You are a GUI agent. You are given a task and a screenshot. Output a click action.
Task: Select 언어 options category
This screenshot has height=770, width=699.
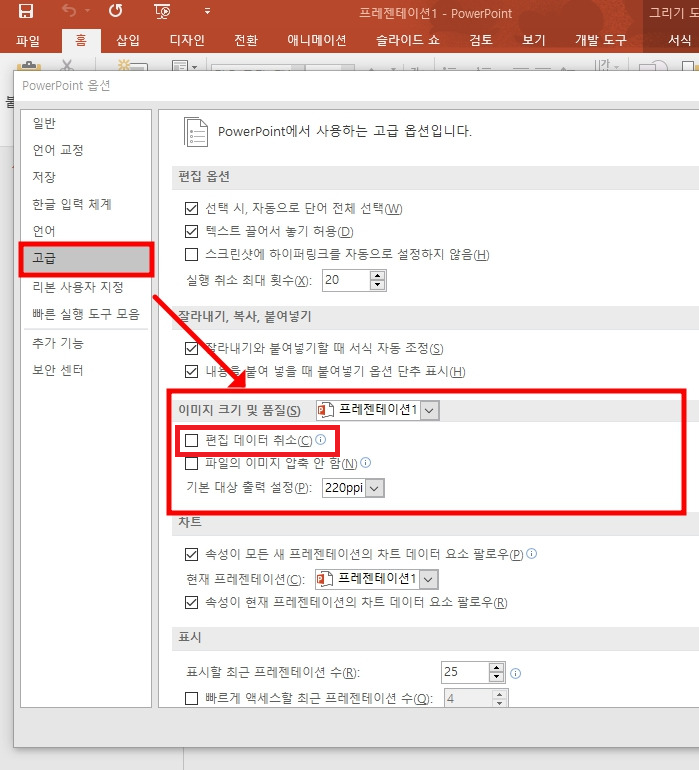[86, 231]
